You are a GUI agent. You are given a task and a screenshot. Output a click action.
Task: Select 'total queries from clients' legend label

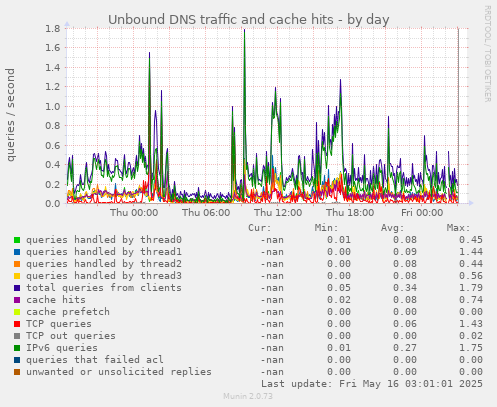pyautogui.click(x=104, y=288)
